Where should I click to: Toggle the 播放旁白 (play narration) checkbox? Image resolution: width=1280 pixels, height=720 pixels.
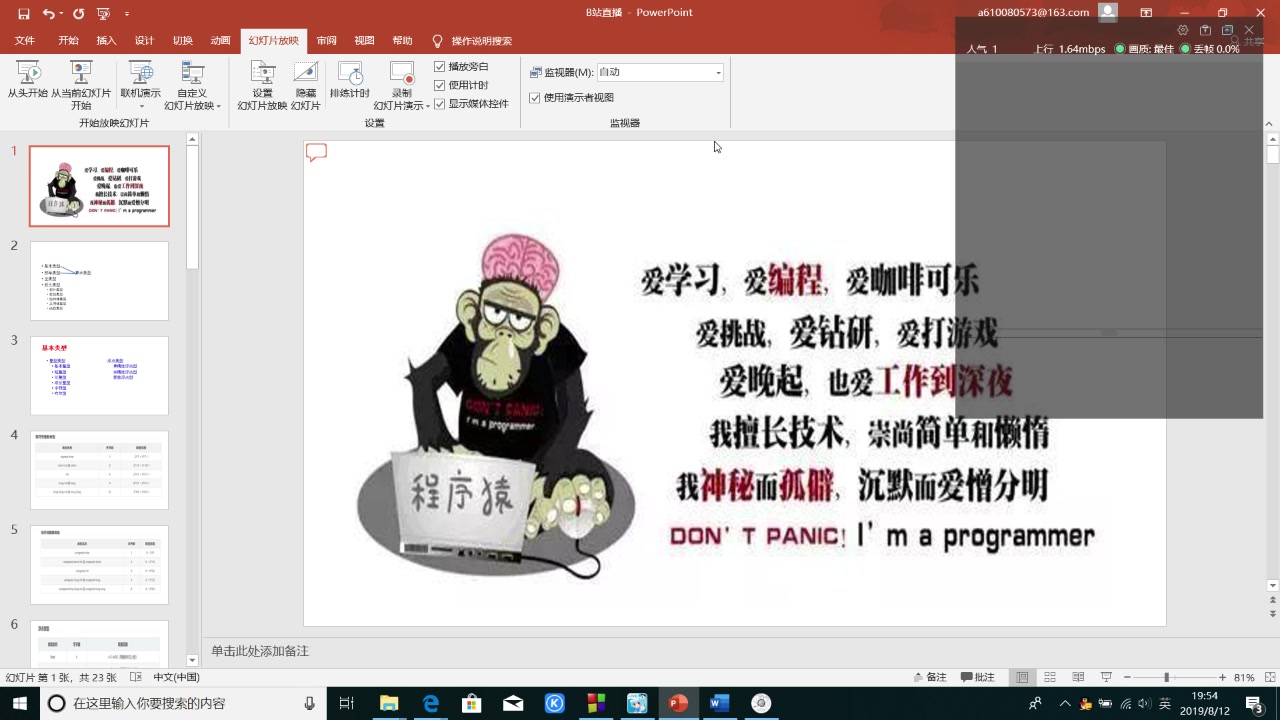tap(440, 67)
